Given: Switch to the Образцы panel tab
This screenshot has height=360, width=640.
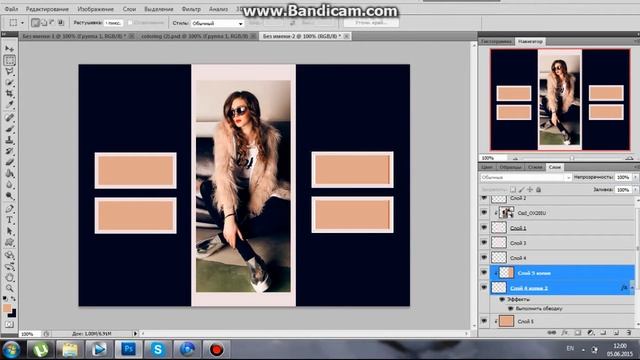Looking at the screenshot, I should [510, 167].
